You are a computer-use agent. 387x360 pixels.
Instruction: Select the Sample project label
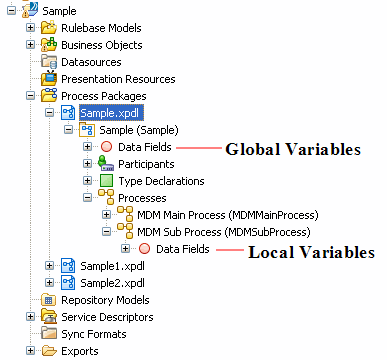click(x=59, y=11)
